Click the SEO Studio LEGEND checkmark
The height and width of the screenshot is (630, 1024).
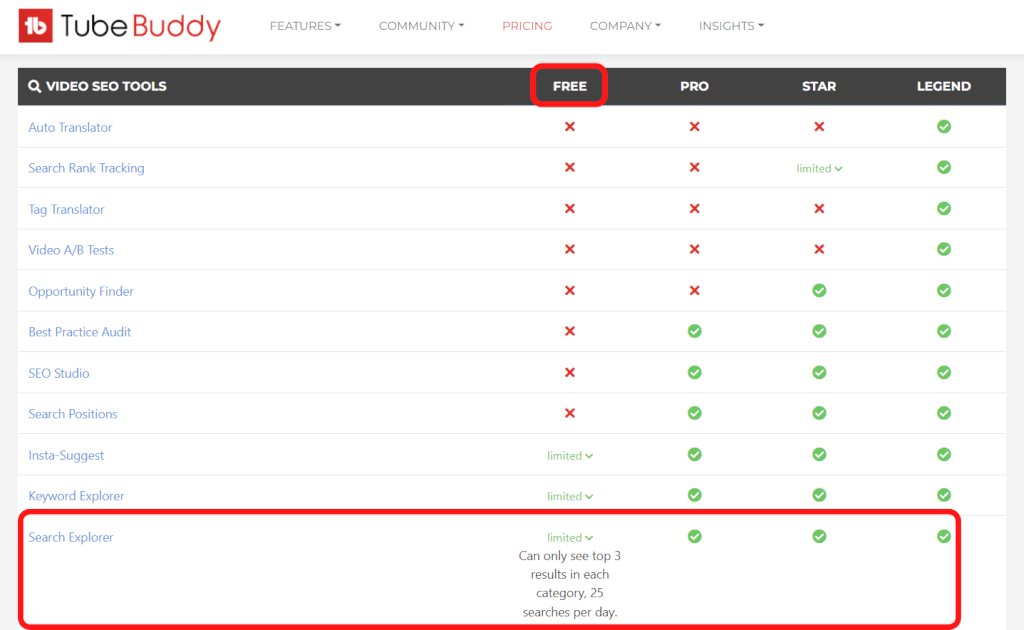click(x=944, y=372)
